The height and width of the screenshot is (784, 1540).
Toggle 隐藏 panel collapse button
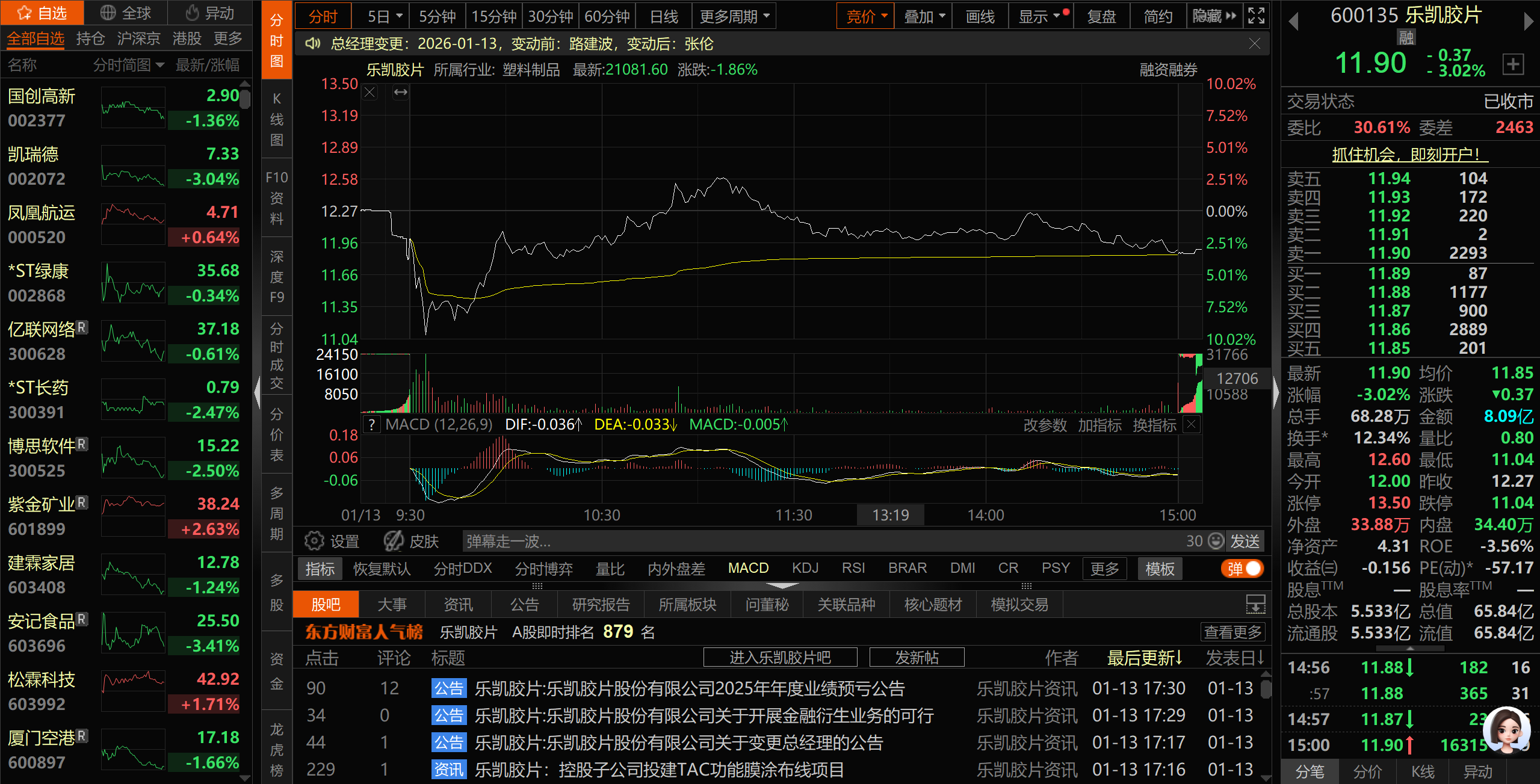[1214, 16]
